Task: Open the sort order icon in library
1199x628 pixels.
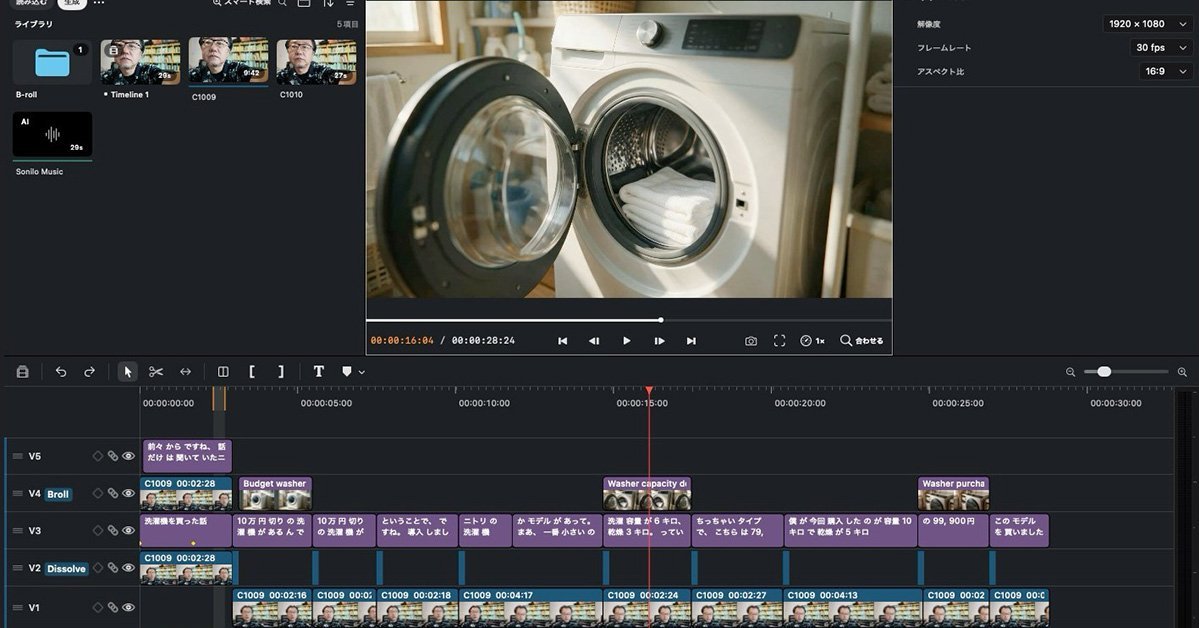Action: [x=328, y=3]
